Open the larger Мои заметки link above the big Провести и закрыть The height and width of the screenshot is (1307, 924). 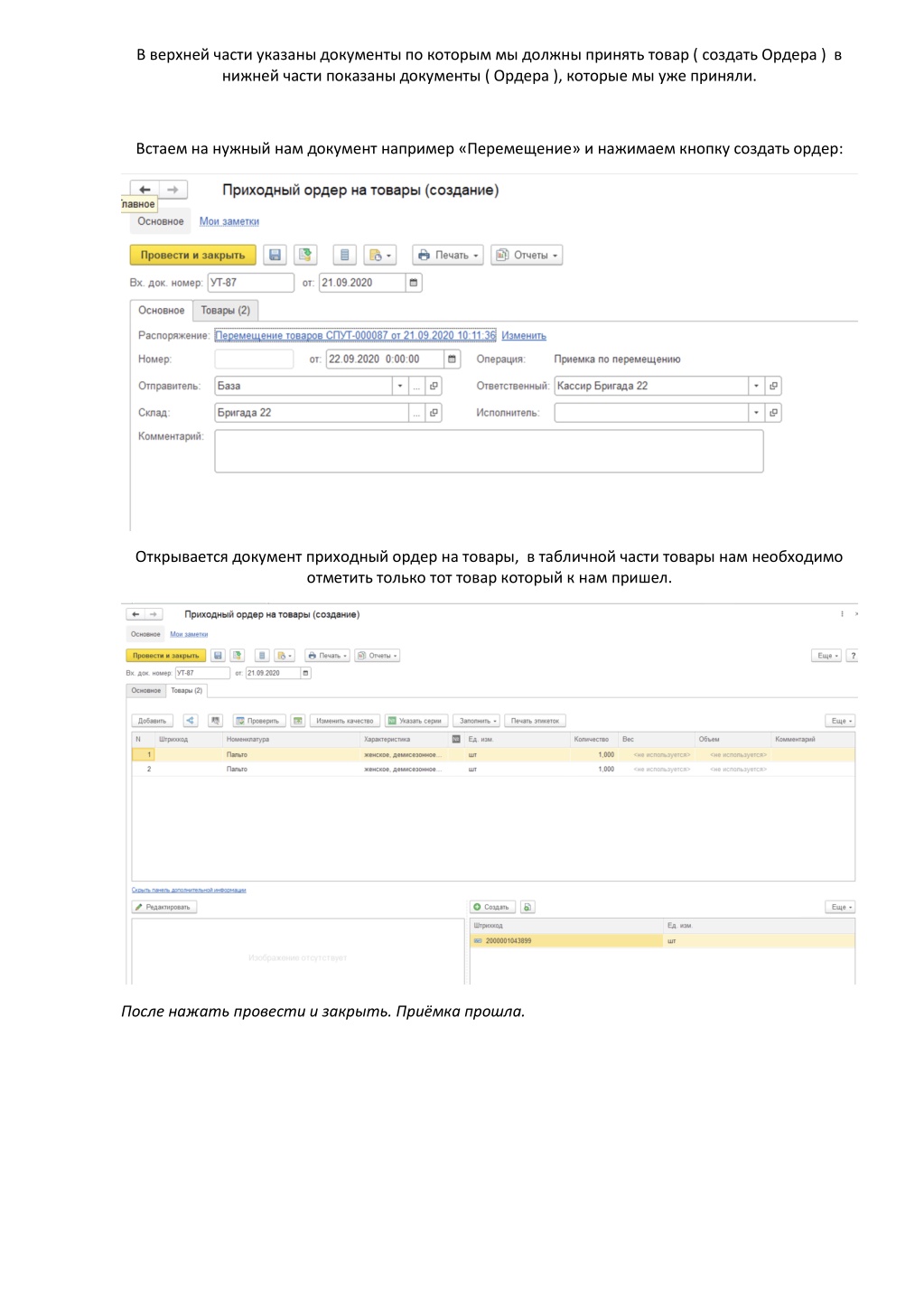tap(229, 221)
